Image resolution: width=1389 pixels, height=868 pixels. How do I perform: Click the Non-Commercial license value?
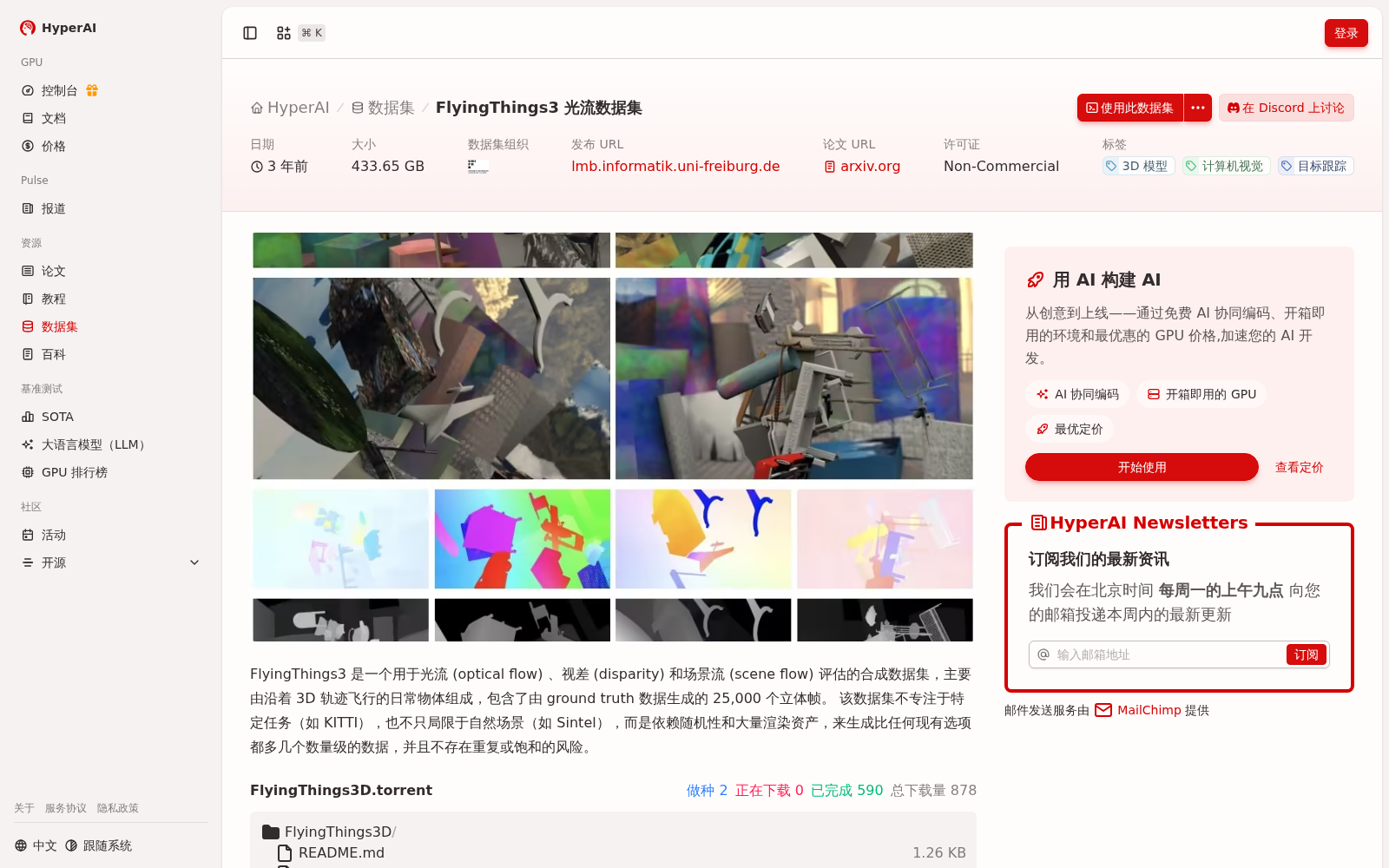click(1001, 166)
